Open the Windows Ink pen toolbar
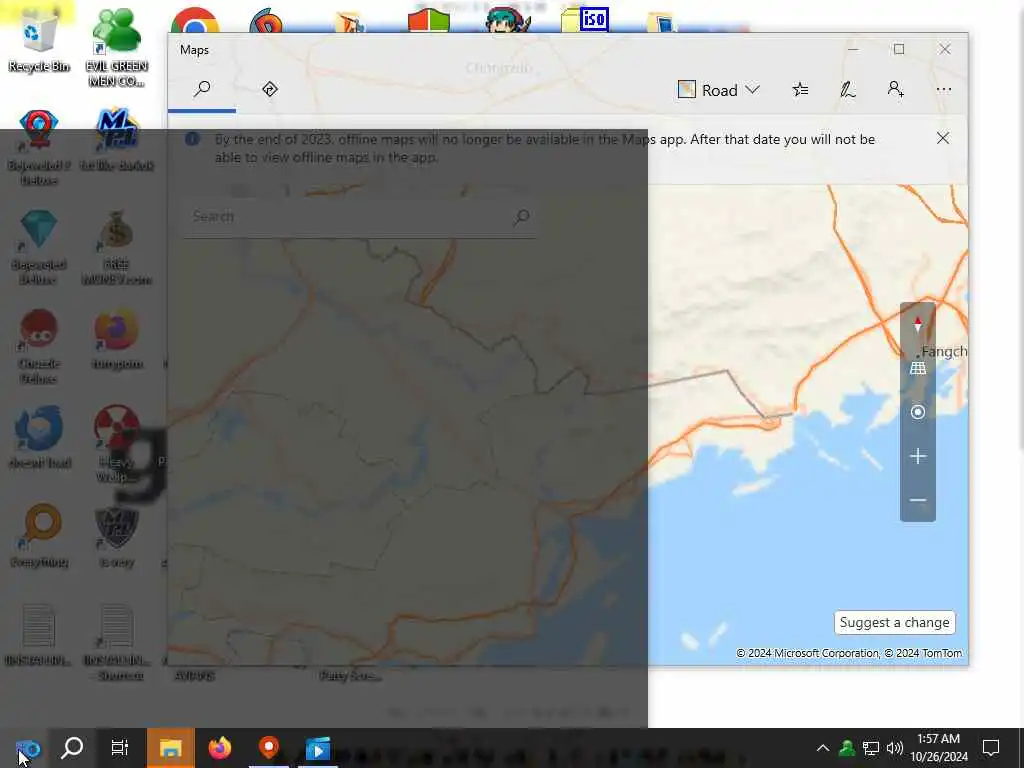Screen dimensions: 1024x768 coord(848,89)
